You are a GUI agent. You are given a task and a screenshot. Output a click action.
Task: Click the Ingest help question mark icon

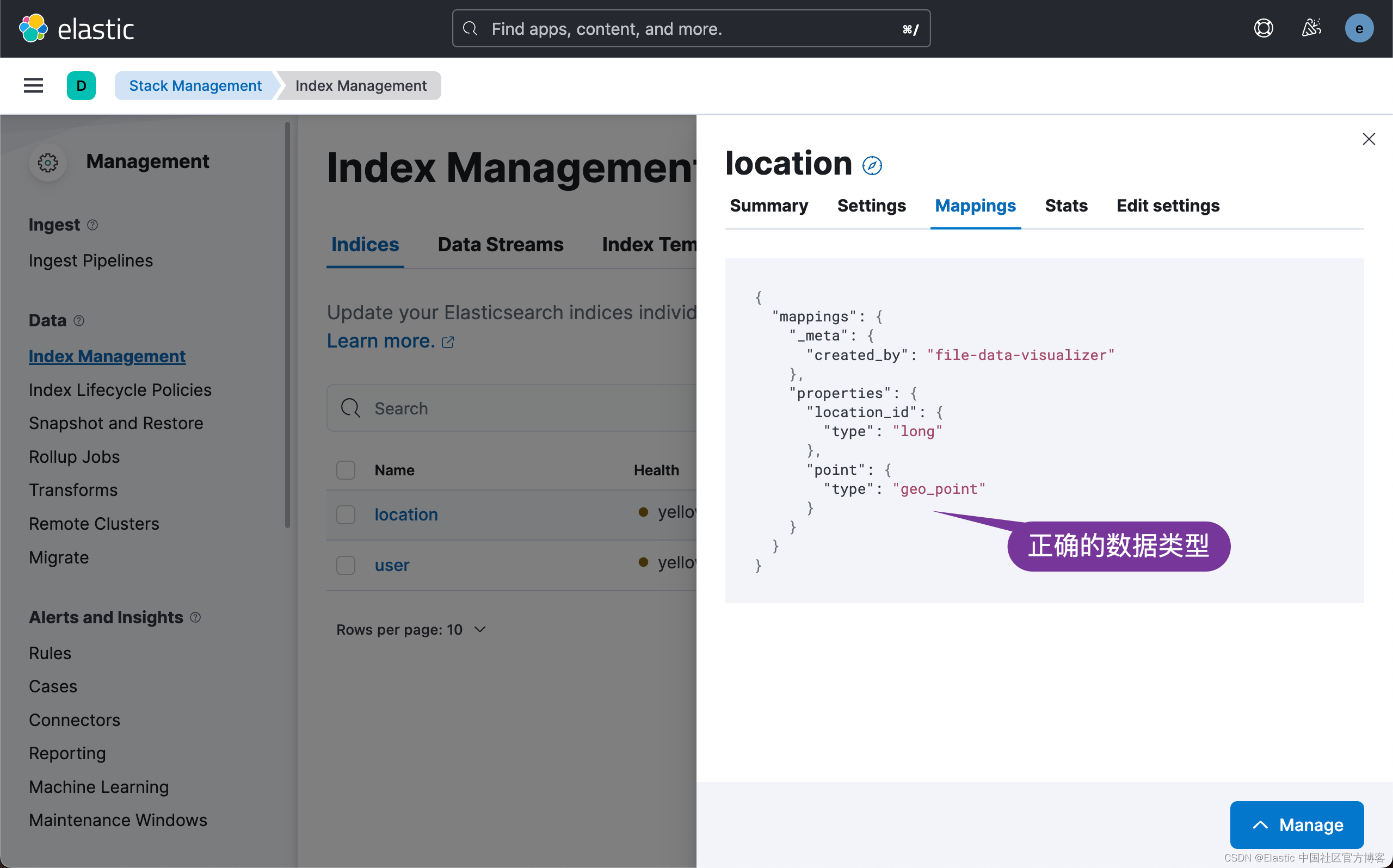(93, 225)
